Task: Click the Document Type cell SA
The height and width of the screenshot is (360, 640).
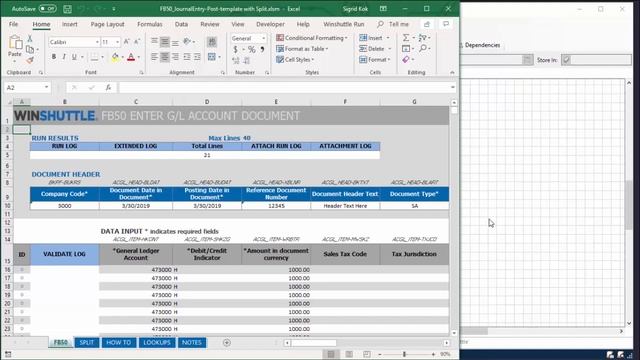Action: point(414,206)
